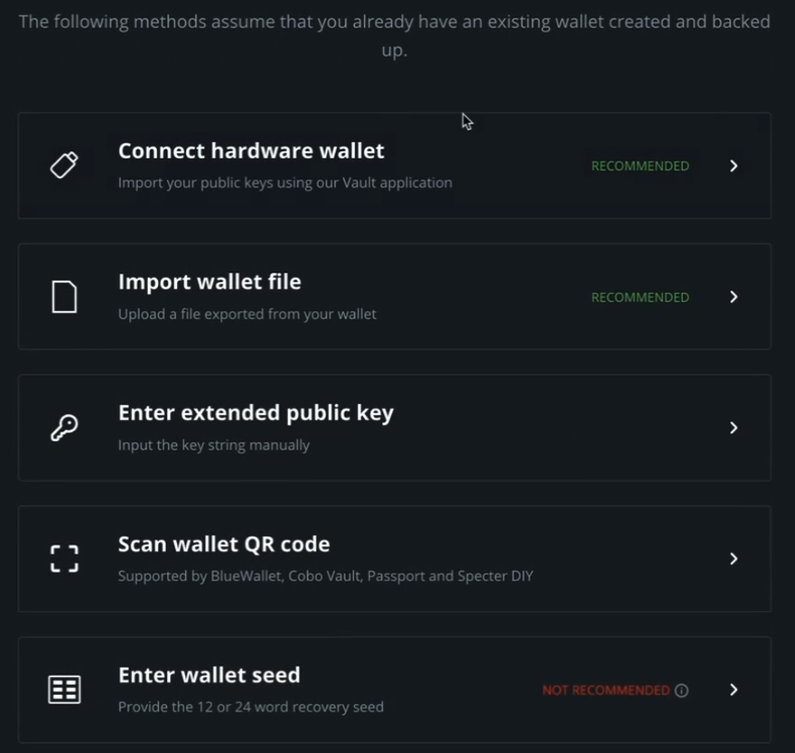Choose Enter wallet seed option
Screen dimensions: 795x753
209,676
